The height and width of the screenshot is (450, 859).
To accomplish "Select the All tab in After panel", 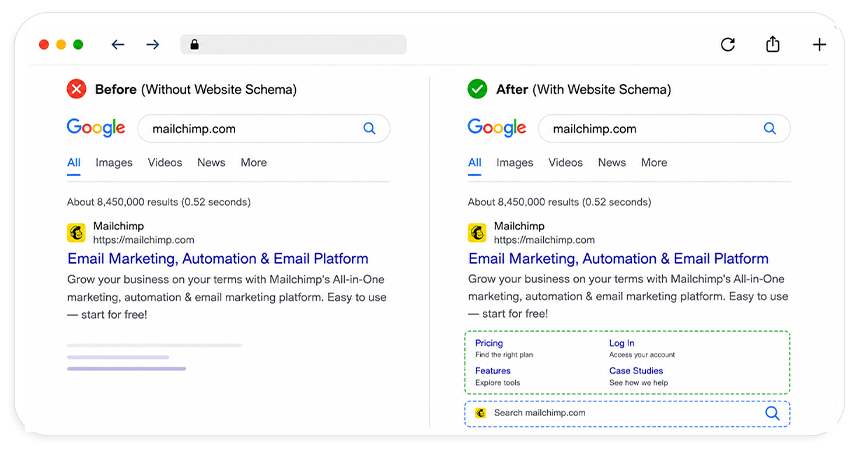I will (x=474, y=163).
